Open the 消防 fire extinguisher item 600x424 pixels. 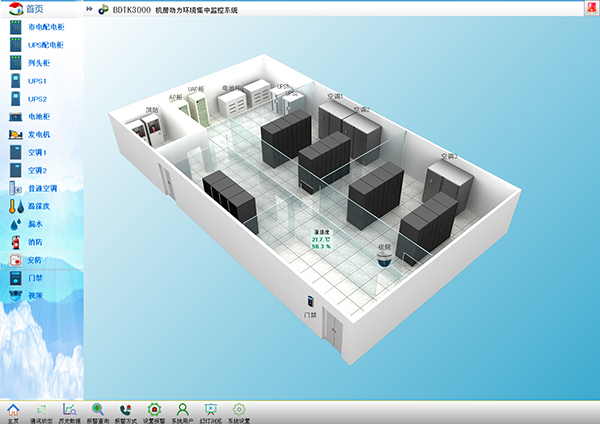click(x=32, y=242)
